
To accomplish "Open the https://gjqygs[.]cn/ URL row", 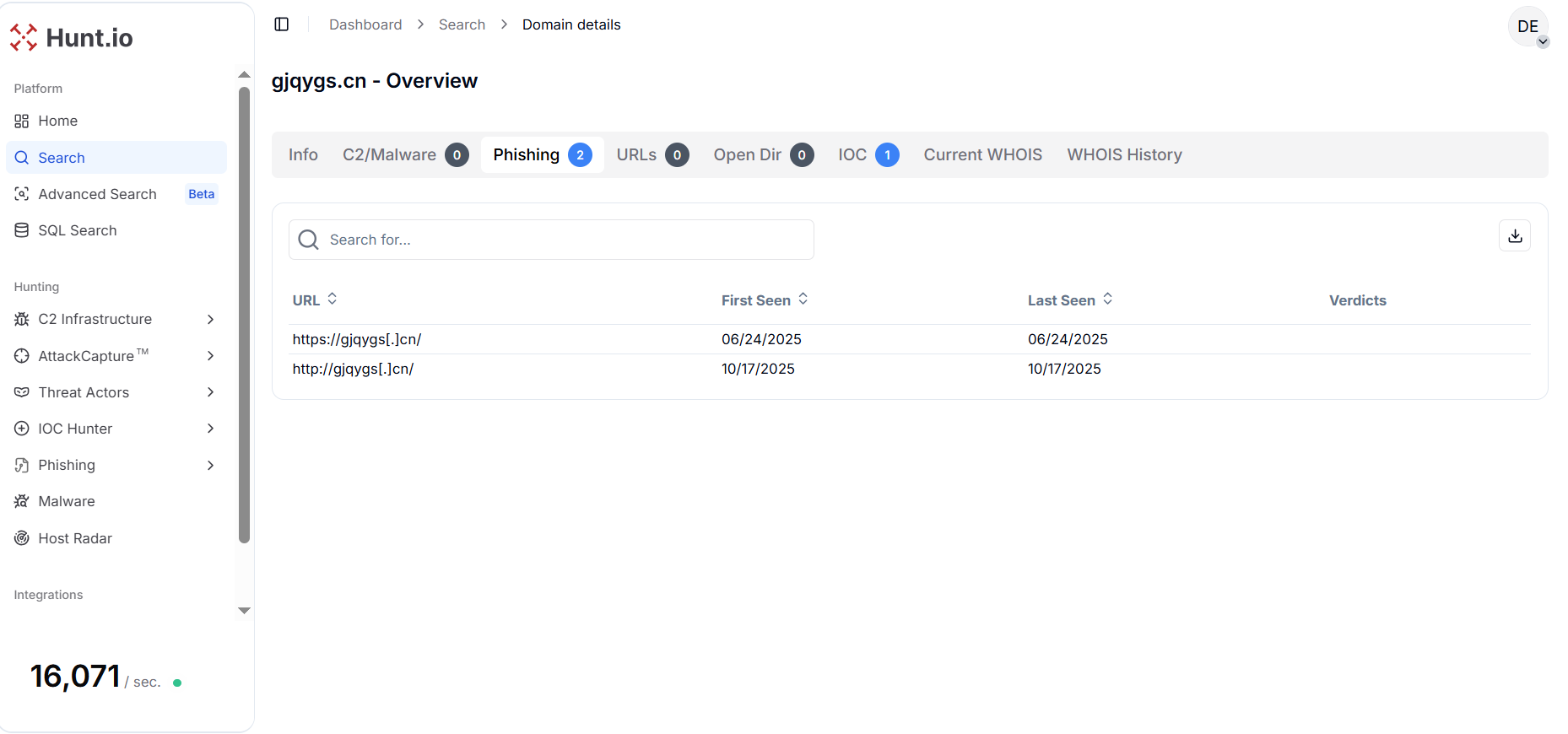I will [357, 339].
